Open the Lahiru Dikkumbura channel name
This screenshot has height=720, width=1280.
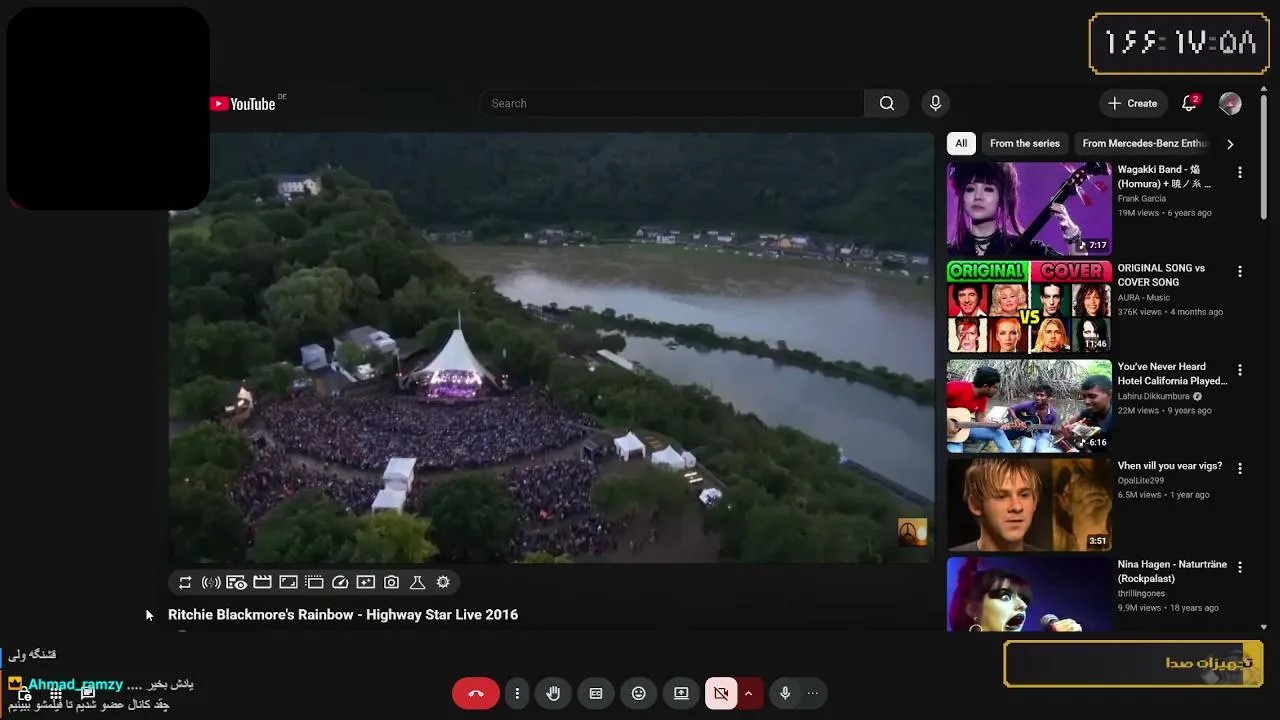(x=1154, y=396)
